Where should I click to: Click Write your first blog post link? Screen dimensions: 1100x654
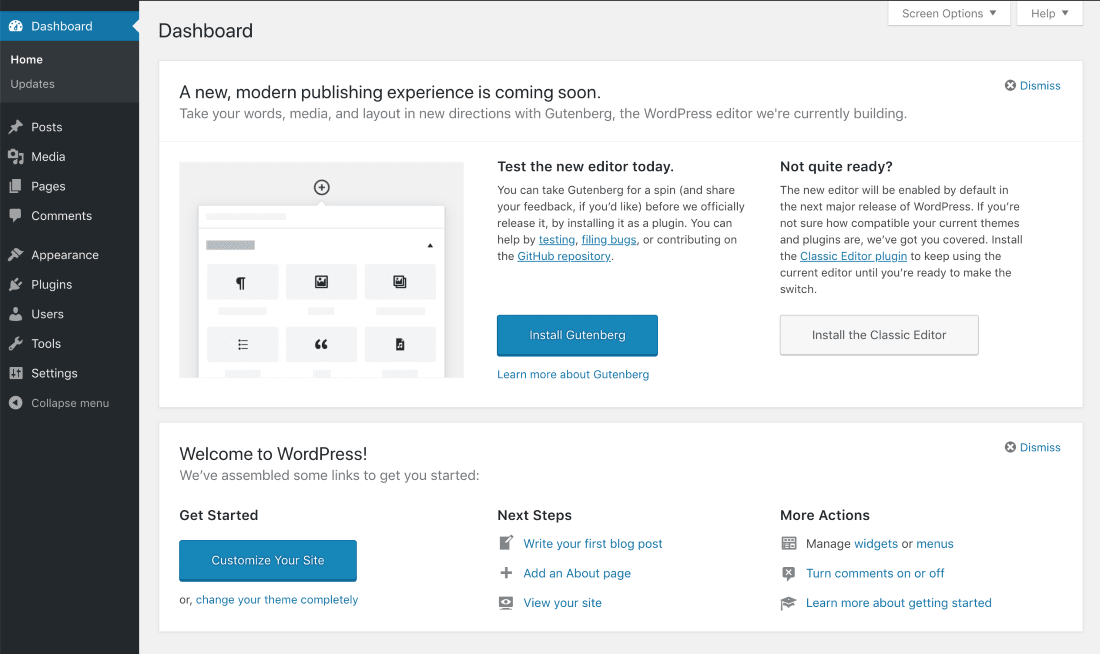[x=593, y=543]
